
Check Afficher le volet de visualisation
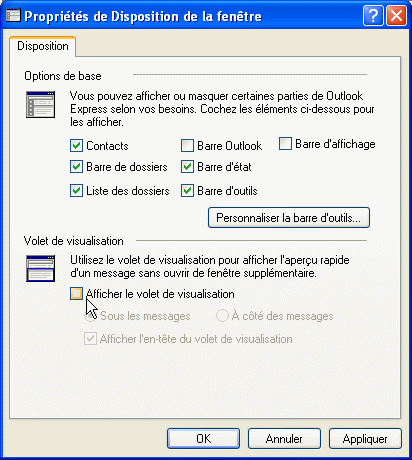76,294
